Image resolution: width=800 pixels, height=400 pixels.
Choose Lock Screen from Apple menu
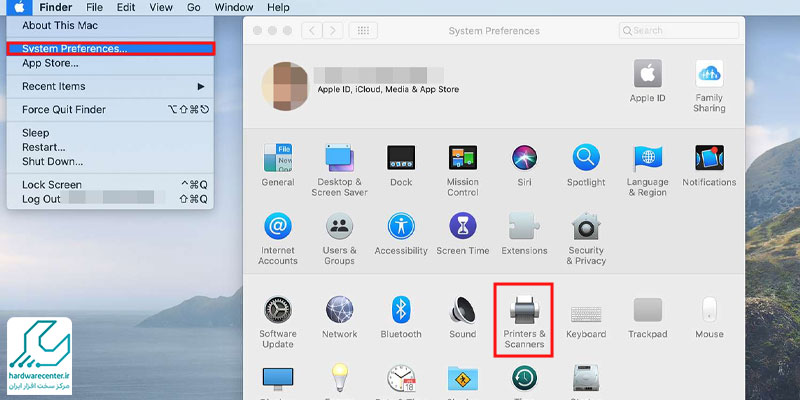110,185
